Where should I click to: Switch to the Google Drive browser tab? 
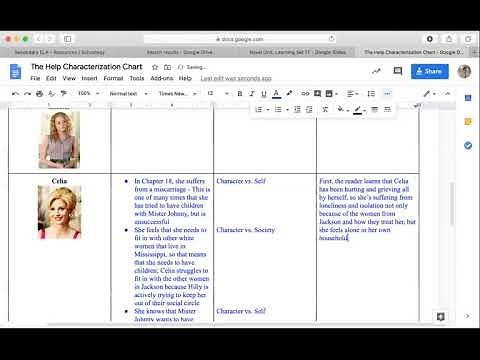click(x=180, y=52)
